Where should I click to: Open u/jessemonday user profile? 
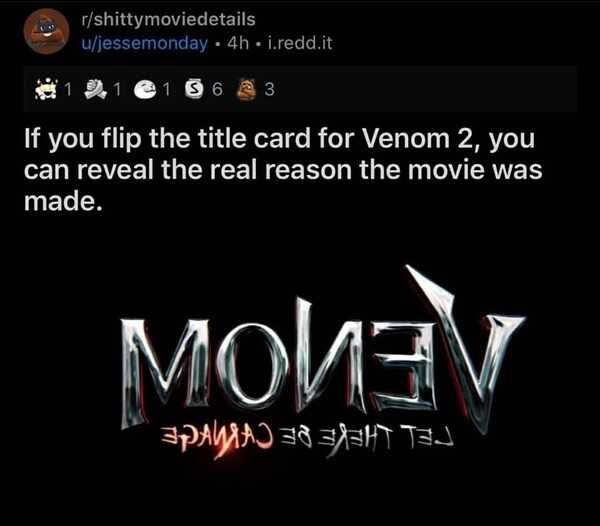pos(144,43)
